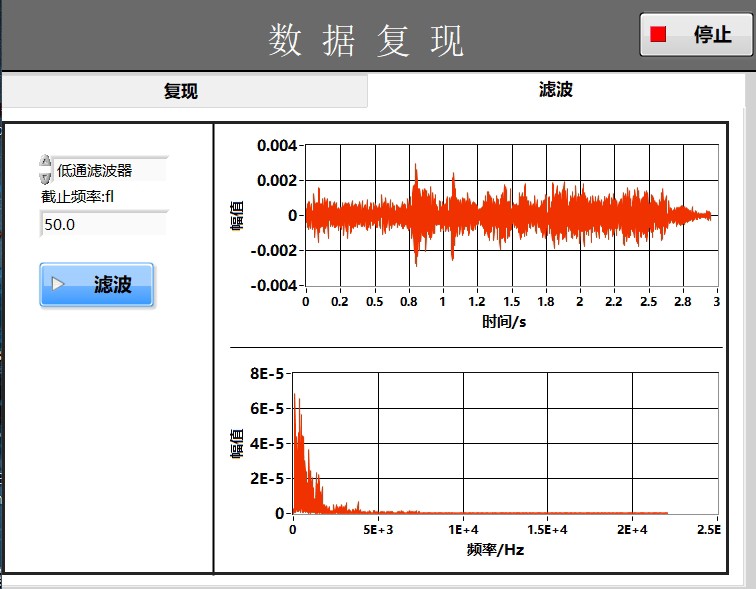Switch to the 复现 tab
The width and height of the screenshot is (756, 589).
coord(185,91)
